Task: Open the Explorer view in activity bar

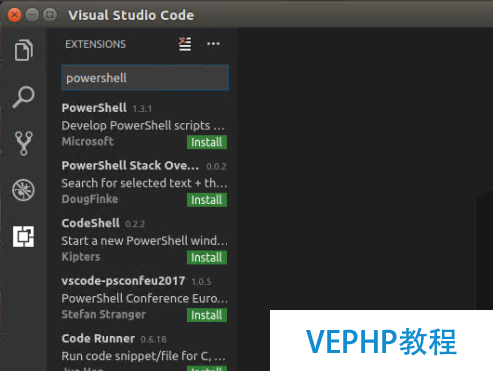Action: point(23,50)
